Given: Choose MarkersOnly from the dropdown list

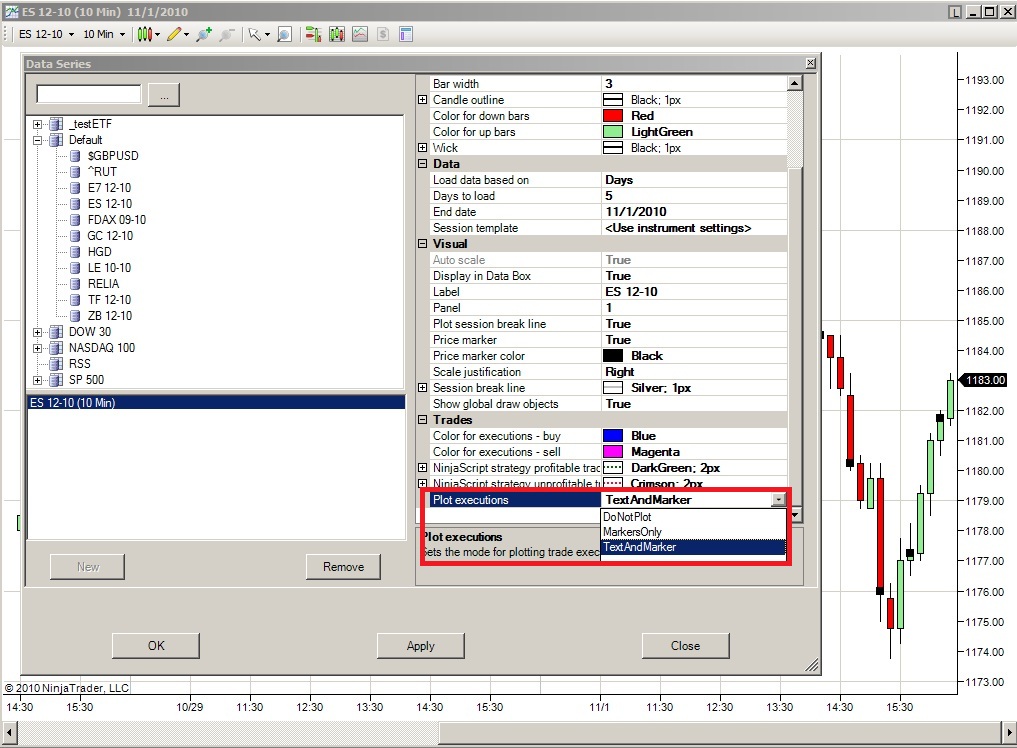Looking at the screenshot, I should (x=632, y=532).
